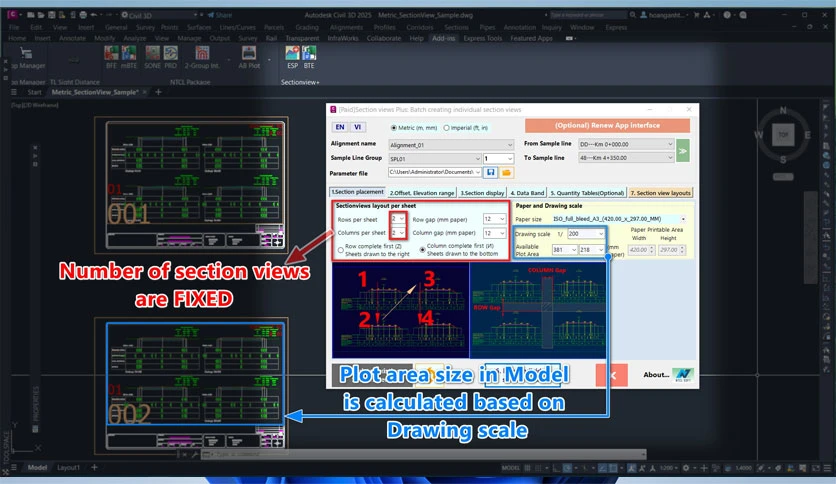Viewport: 836px width, 484px height.
Task: Open the 2.Offset, Elevation range tab
Action: tap(422, 193)
